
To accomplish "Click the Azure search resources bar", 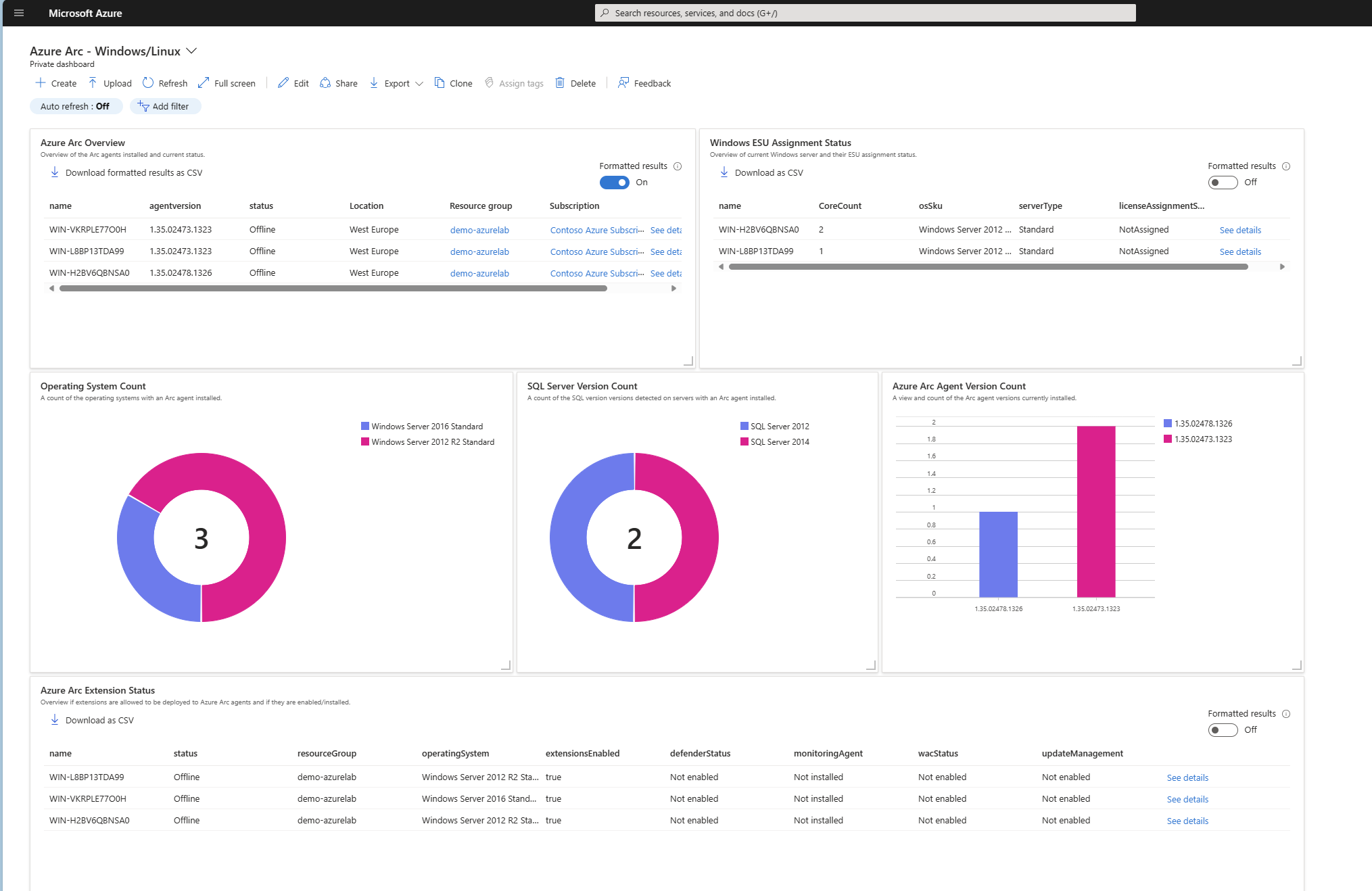I will coord(867,12).
